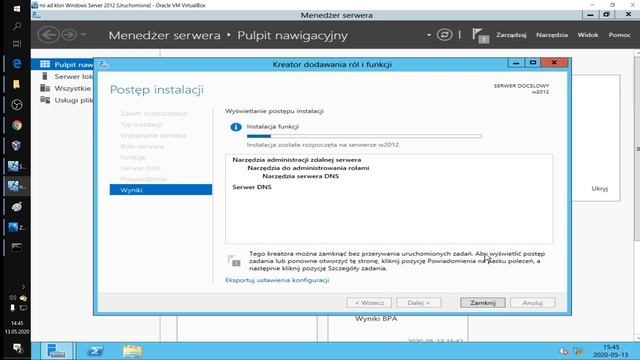
Task: Click the Anuluj button in the wizard
Action: (x=533, y=303)
